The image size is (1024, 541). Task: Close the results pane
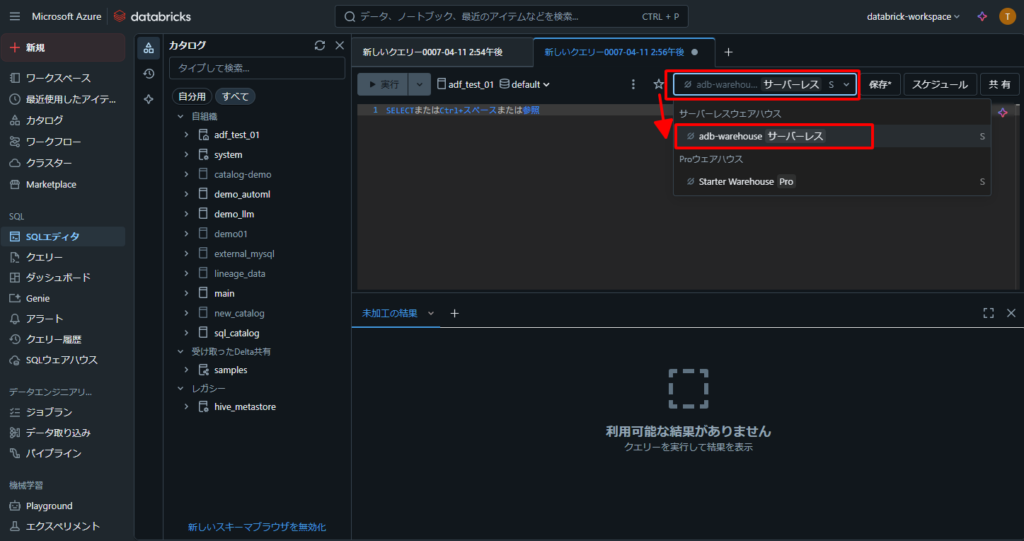click(1011, 314)
